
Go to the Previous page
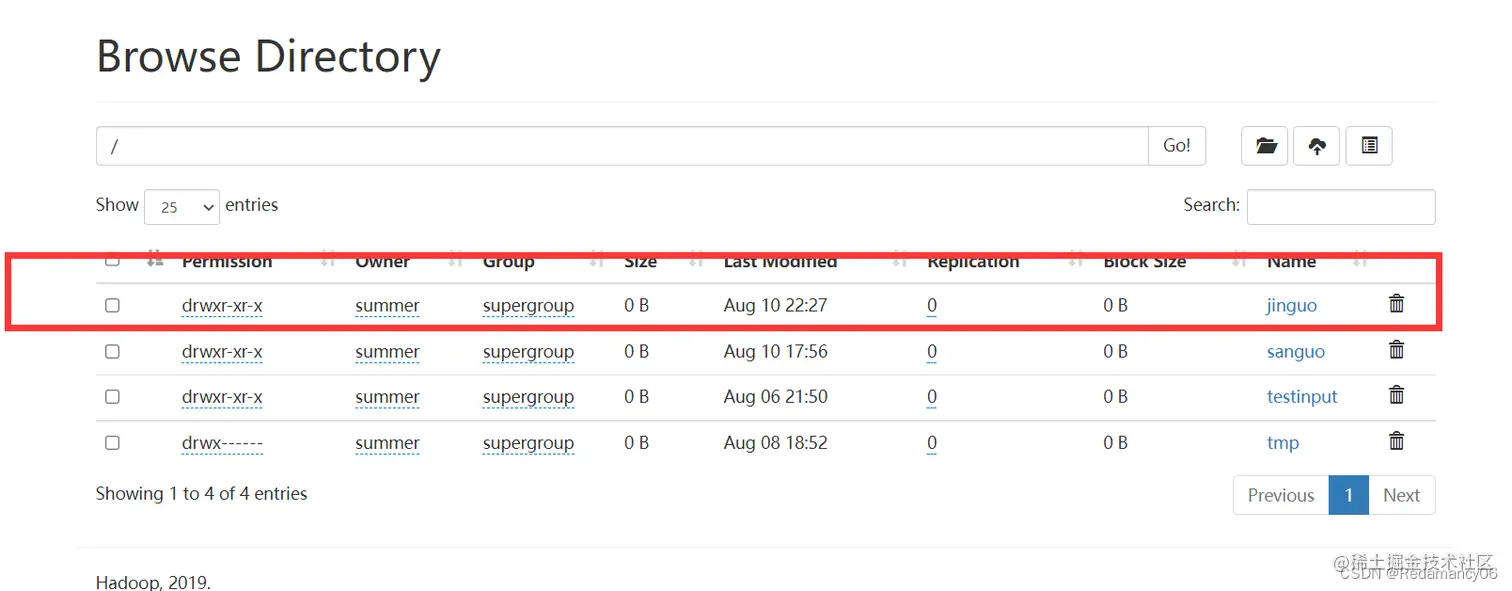pyautogui.click(x=1281, y=495)
